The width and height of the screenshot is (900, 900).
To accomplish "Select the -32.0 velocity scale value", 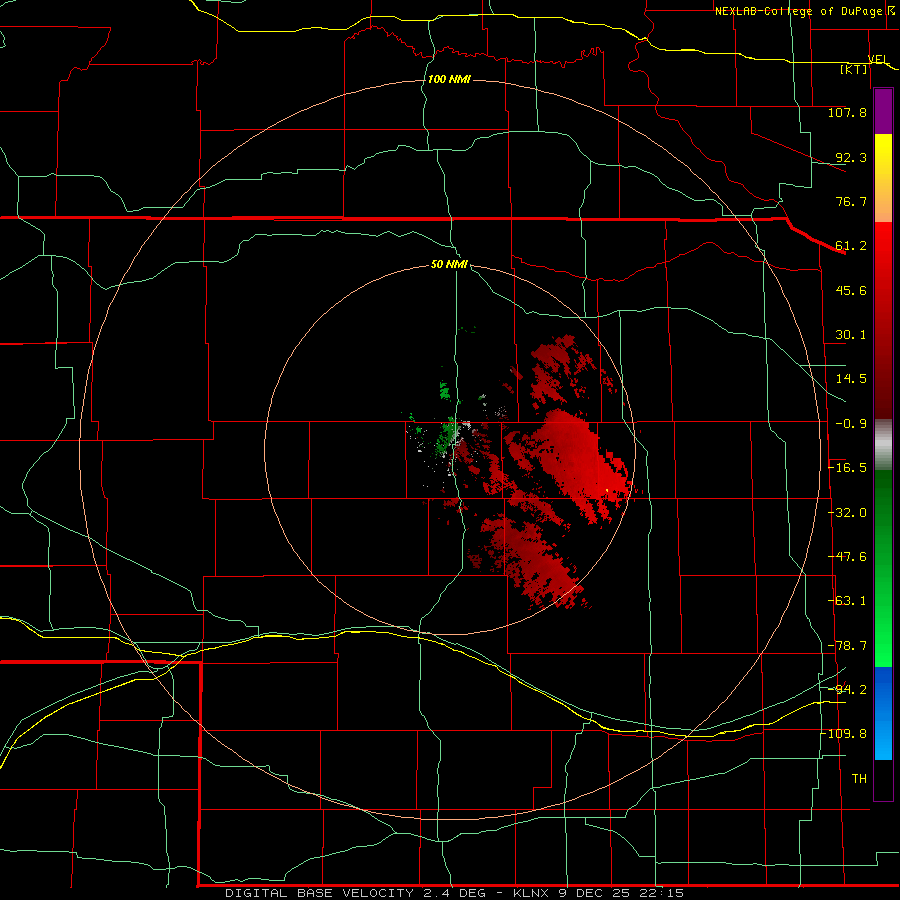I will point(848,513).
